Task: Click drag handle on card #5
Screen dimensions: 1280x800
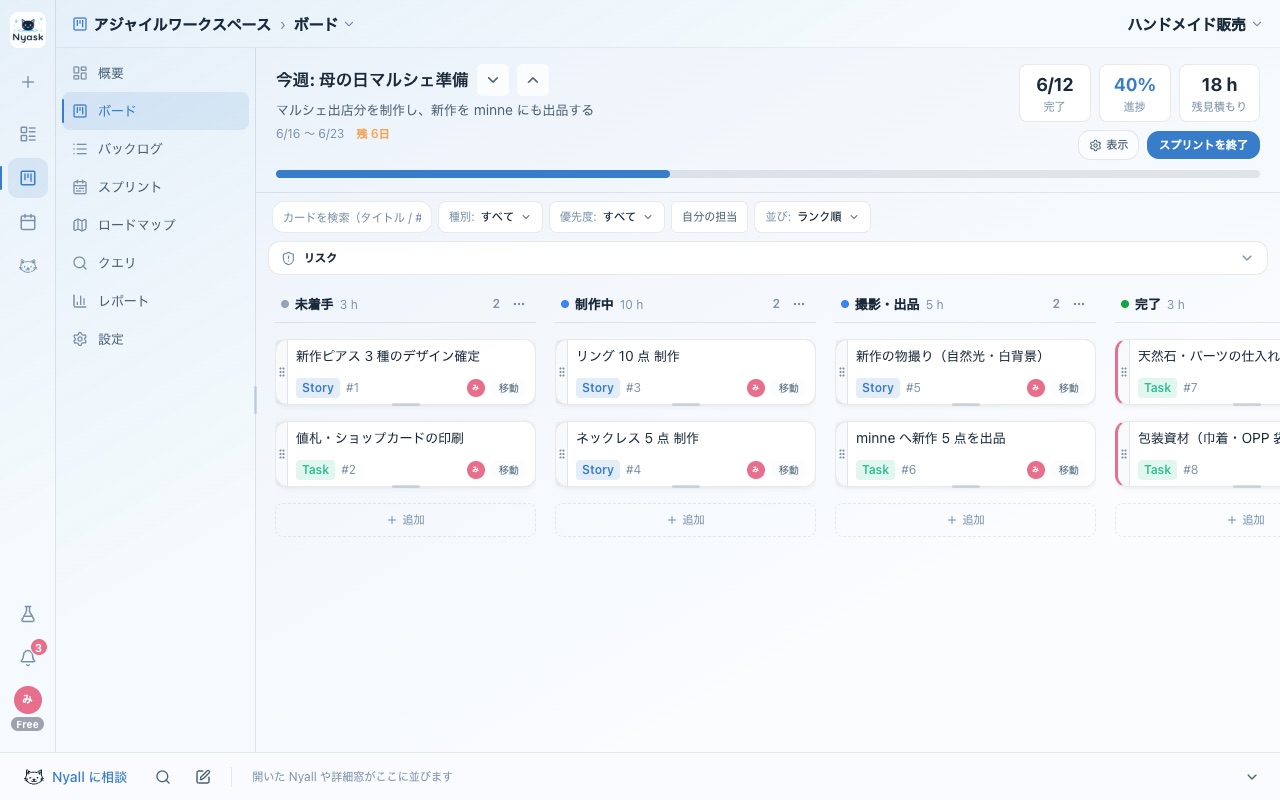Action: pos(842,372)
